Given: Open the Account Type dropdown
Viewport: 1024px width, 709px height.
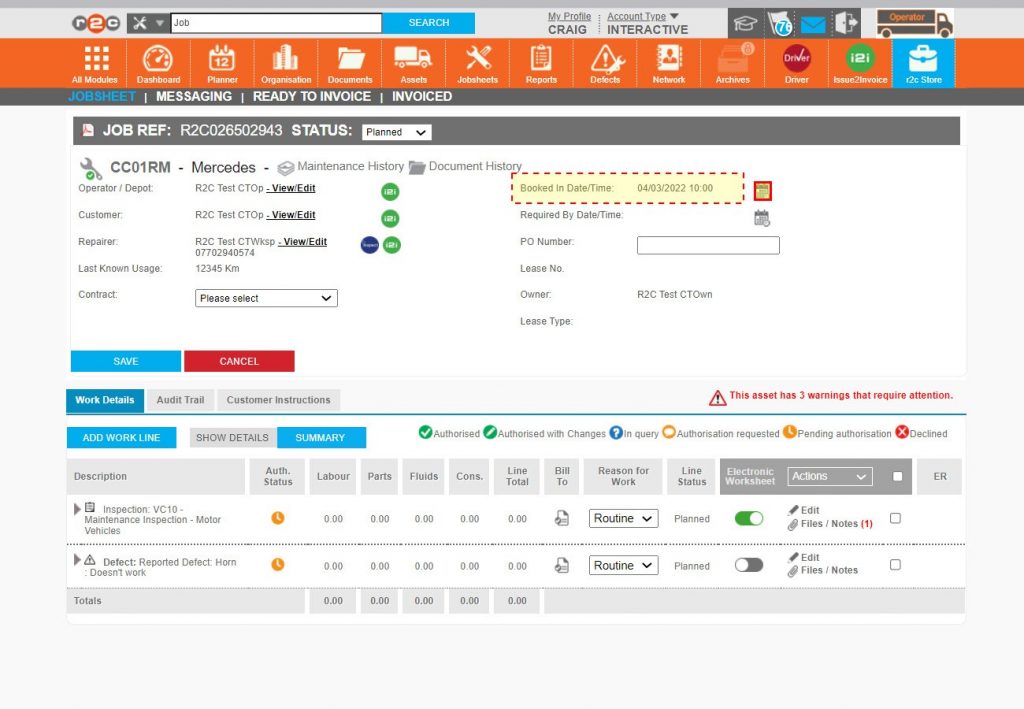Looking at the screenshot, I should click(x=643, y=16).
